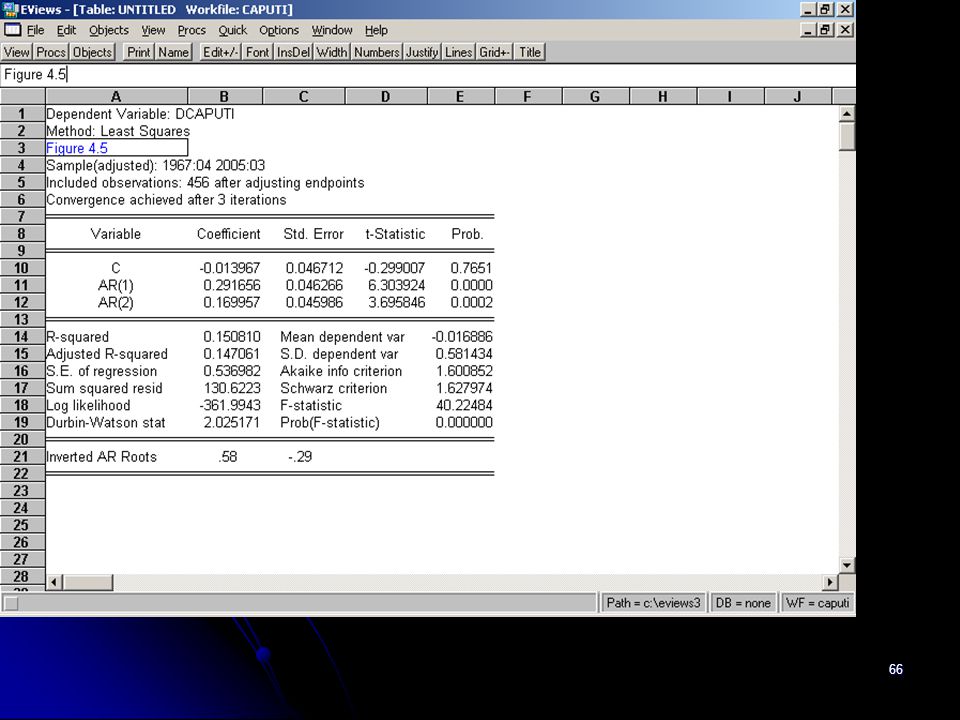Viewport: 960px width, 720px height.
Task: Click the Width toolbar button
Action: click(x=332, y=52)
